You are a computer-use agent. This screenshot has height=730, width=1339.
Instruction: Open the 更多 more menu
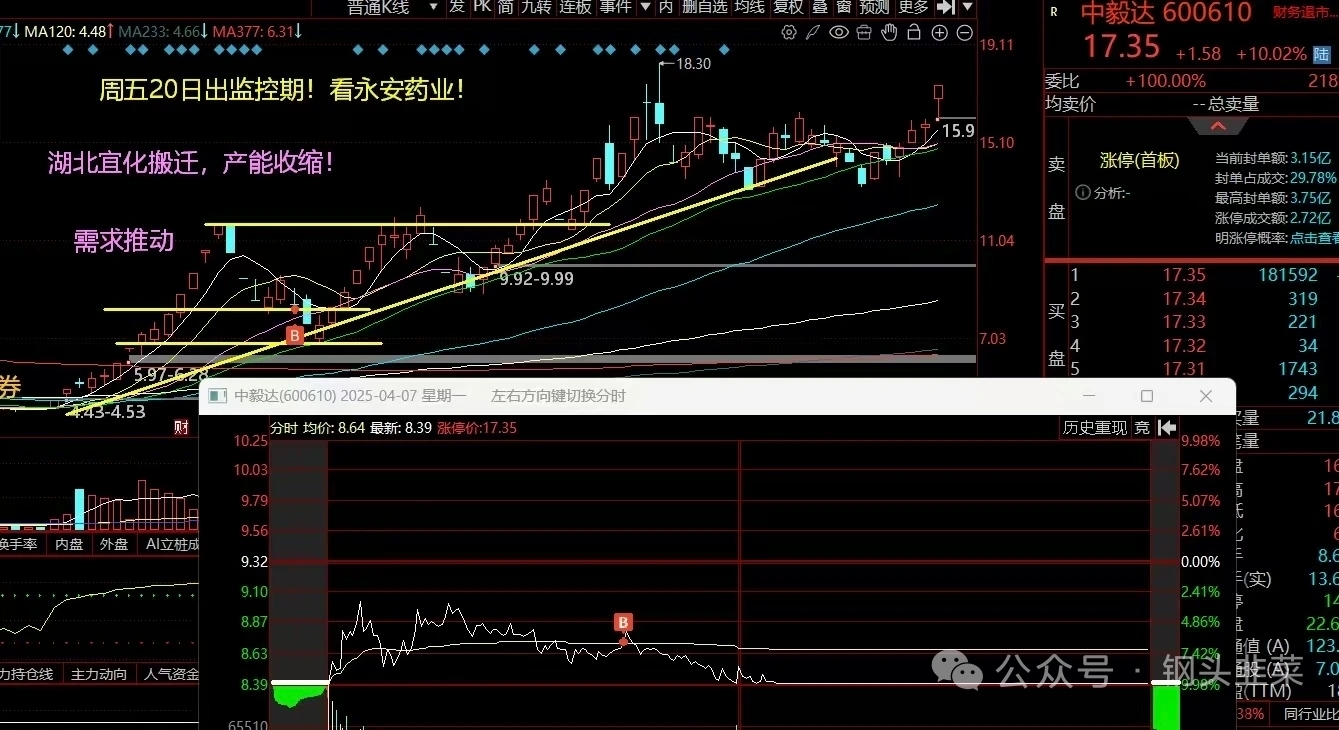click(x=913, y=7)
